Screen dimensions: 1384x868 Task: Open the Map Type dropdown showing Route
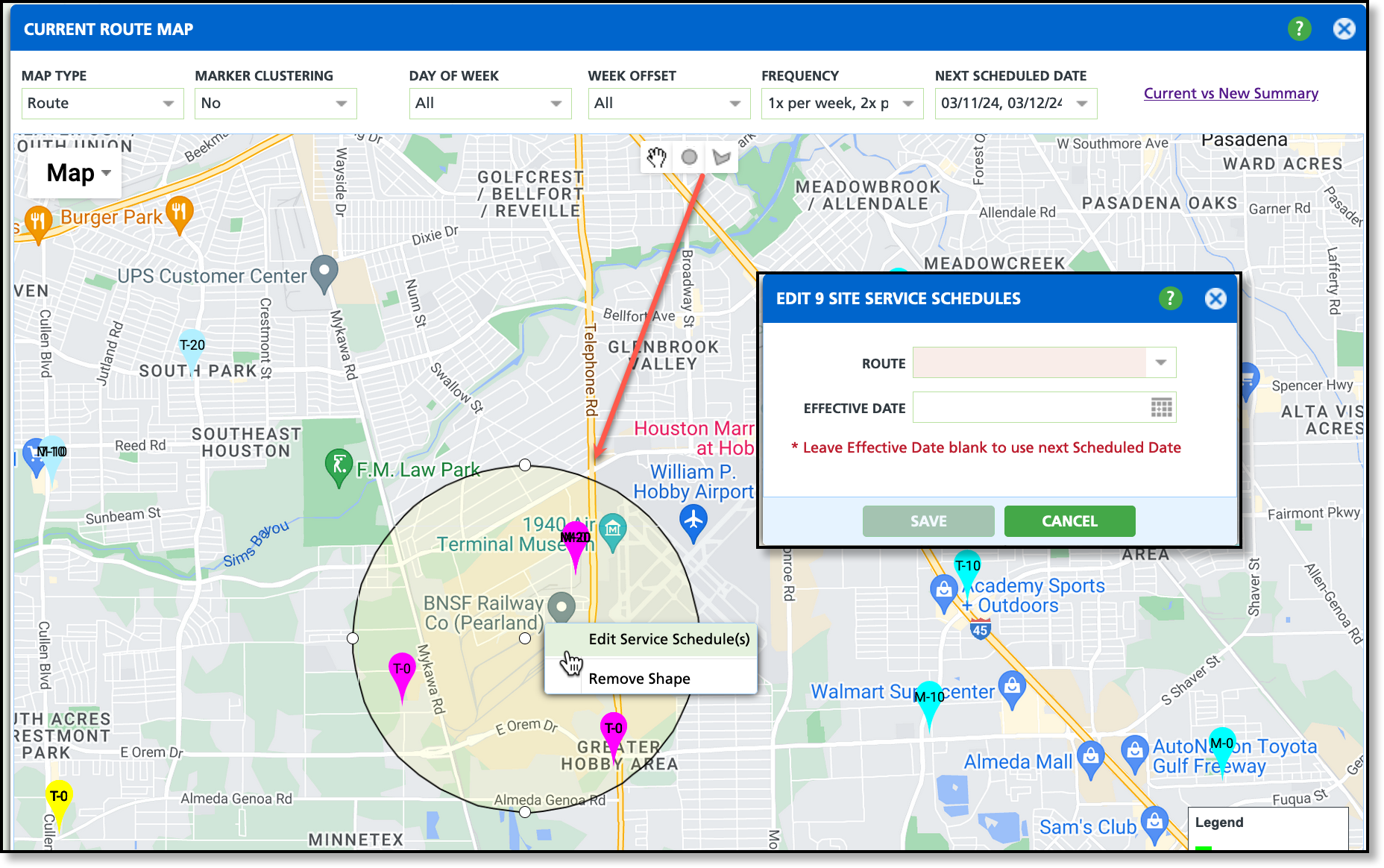pyautogui.click(x=103, y=104)
